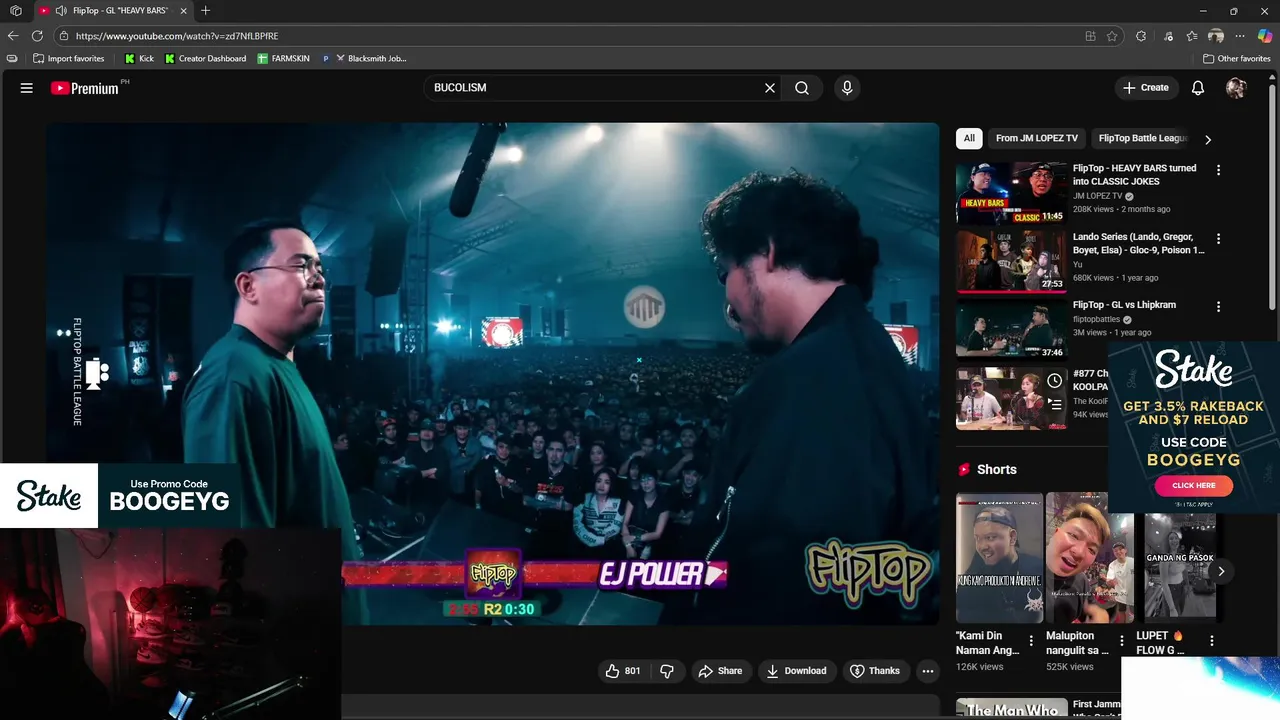
Task: Open the GL vs Lhipkram thumbnail
Action: [x=1011, y=329]
